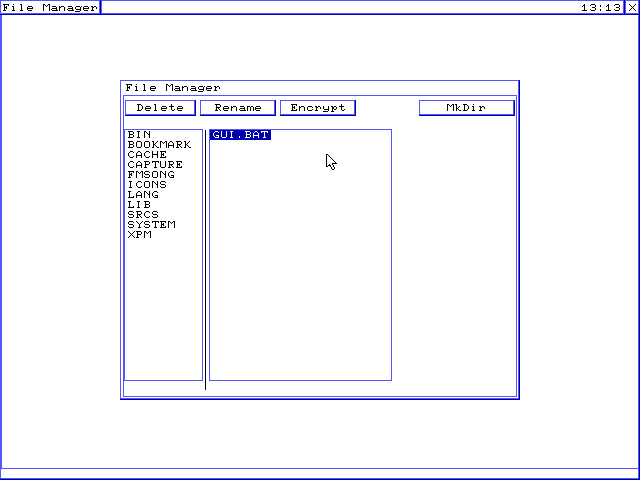Close the desktop with the X icon
640x480 pixels.
point(632,7)
